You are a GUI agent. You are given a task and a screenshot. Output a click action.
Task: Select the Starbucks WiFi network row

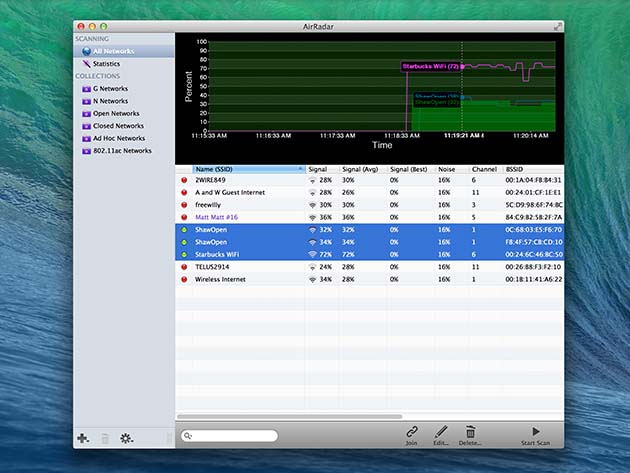click(369, 254)
